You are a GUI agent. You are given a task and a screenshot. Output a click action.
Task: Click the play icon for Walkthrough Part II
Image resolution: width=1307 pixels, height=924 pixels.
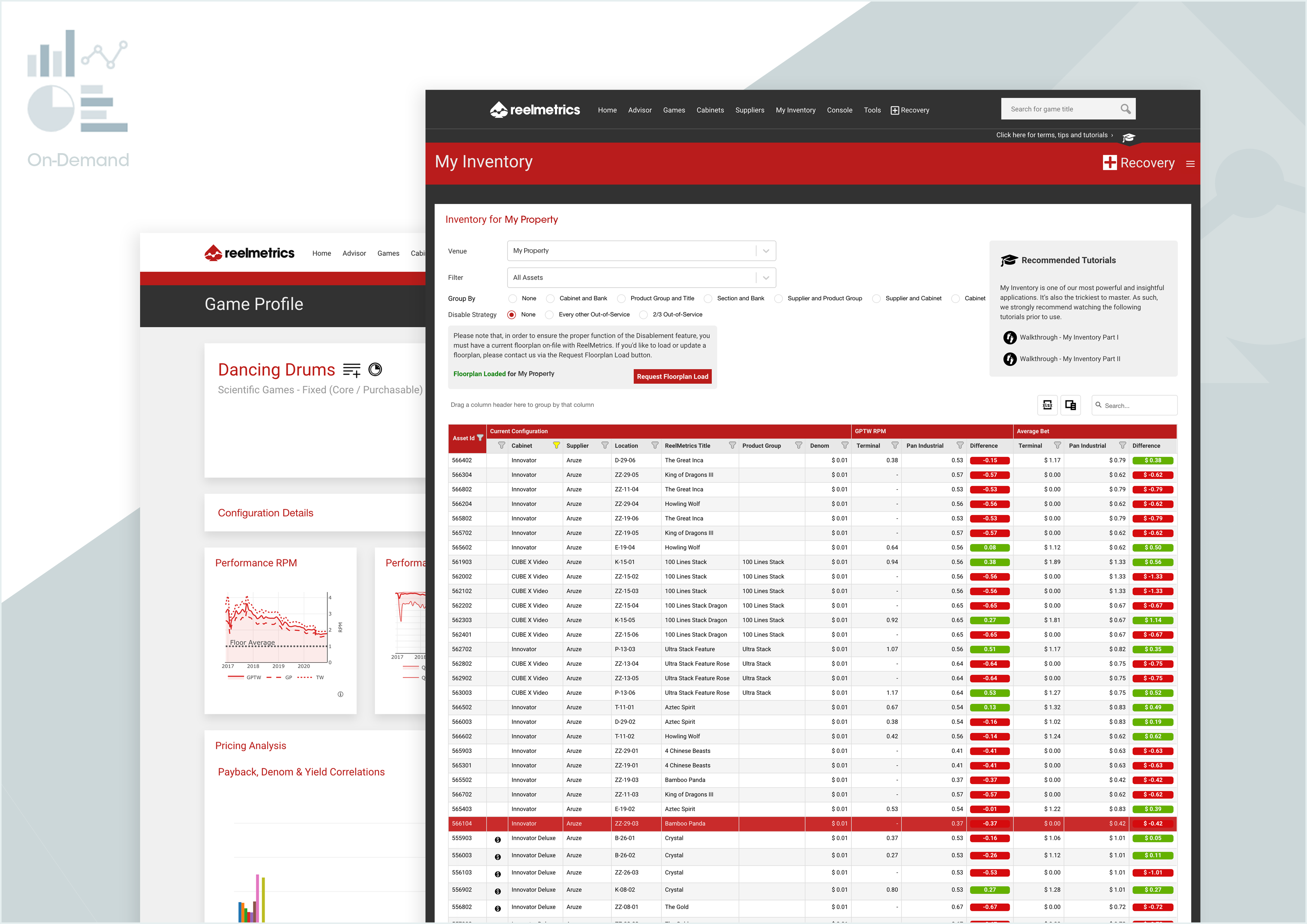tap(1009, 359)
